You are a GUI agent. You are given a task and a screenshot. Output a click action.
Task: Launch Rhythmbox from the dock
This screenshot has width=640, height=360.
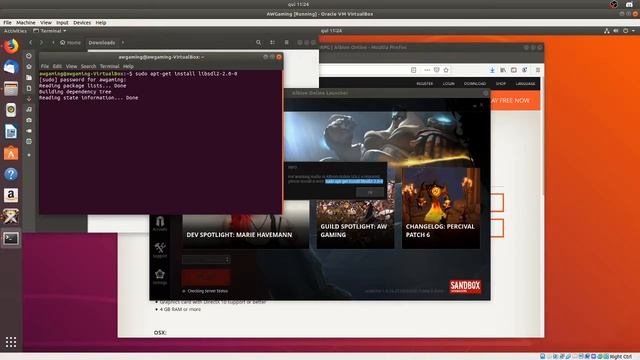pos(11,110)
